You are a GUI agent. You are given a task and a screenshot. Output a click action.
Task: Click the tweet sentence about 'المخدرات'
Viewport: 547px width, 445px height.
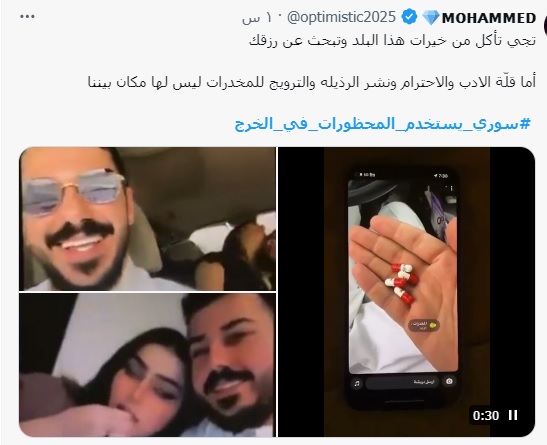tap(312, 82)
